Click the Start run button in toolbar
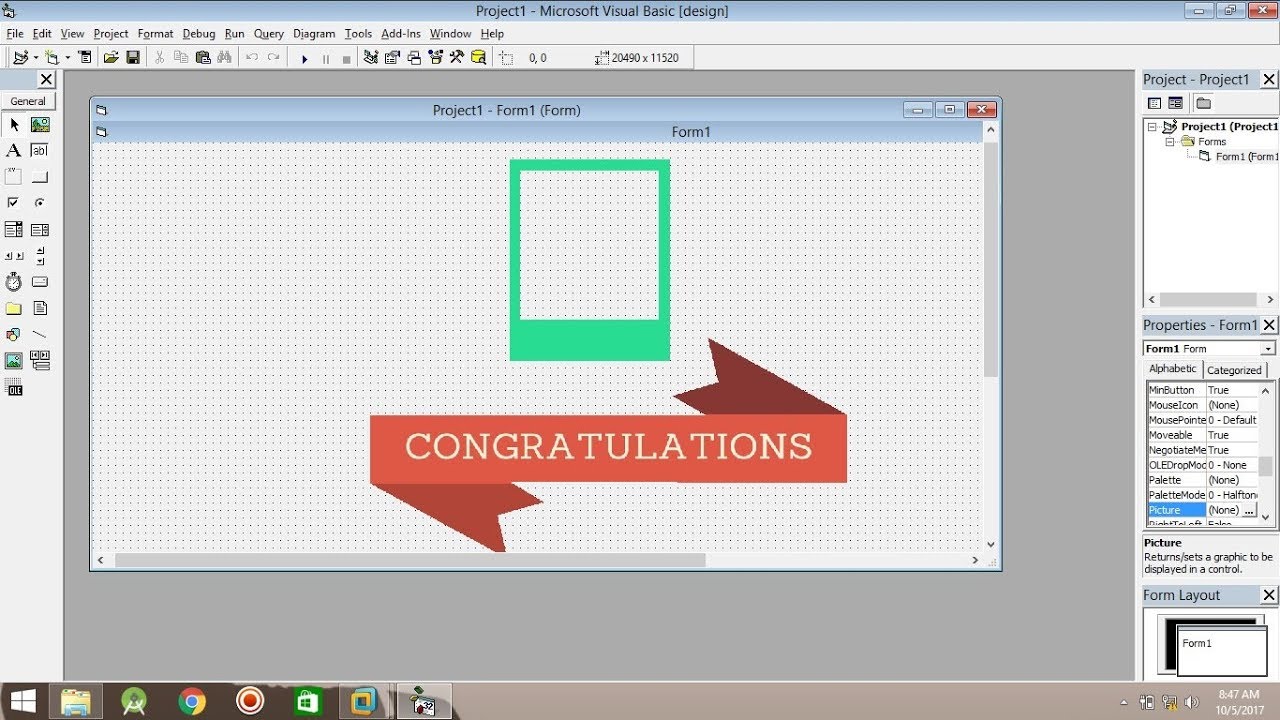The height and width of the screenshot is (720, 1280). [x=304, y=58]
